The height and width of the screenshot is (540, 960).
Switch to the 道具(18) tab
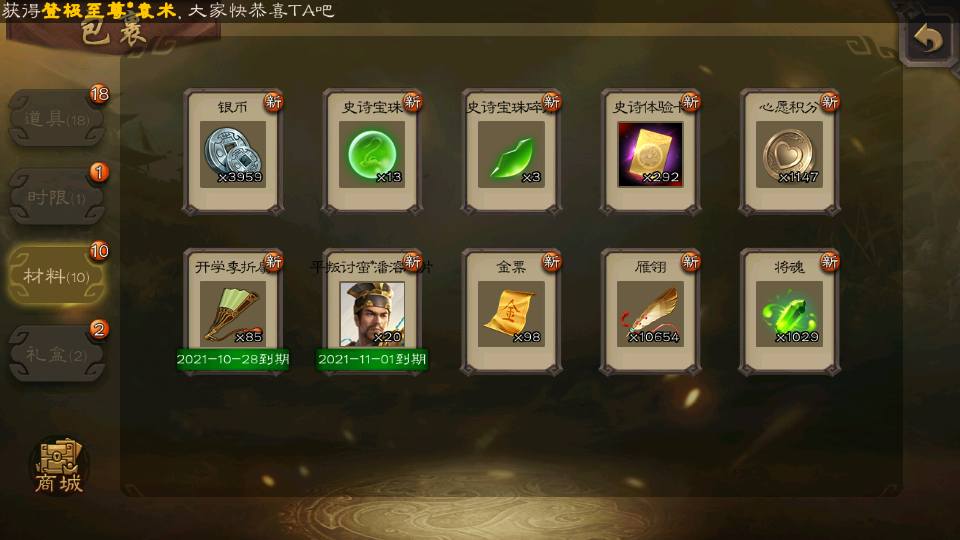coord(56,118)
